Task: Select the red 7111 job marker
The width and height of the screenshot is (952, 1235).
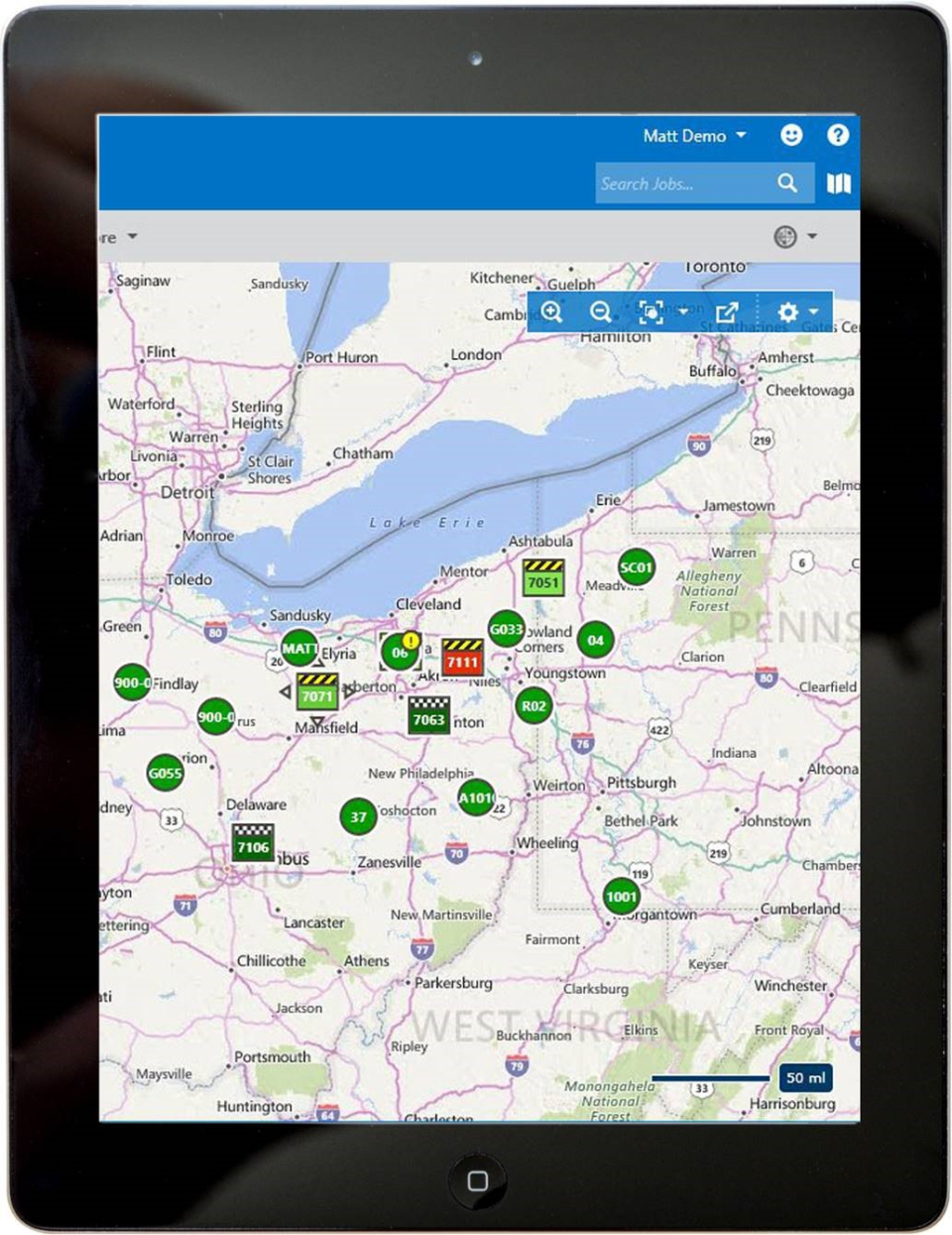Action: 462,657
